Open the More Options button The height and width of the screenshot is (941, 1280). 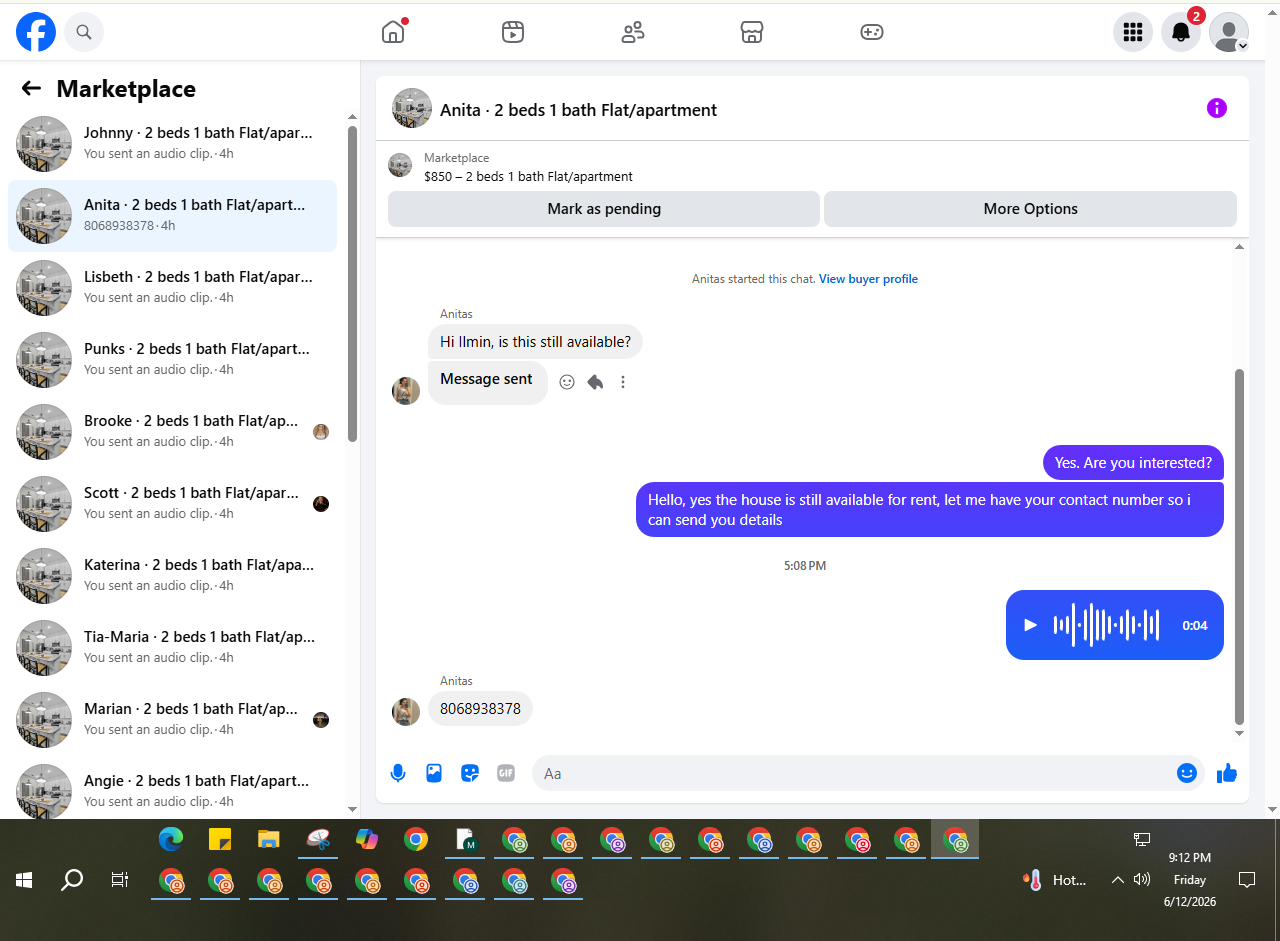pos(1030,209)
